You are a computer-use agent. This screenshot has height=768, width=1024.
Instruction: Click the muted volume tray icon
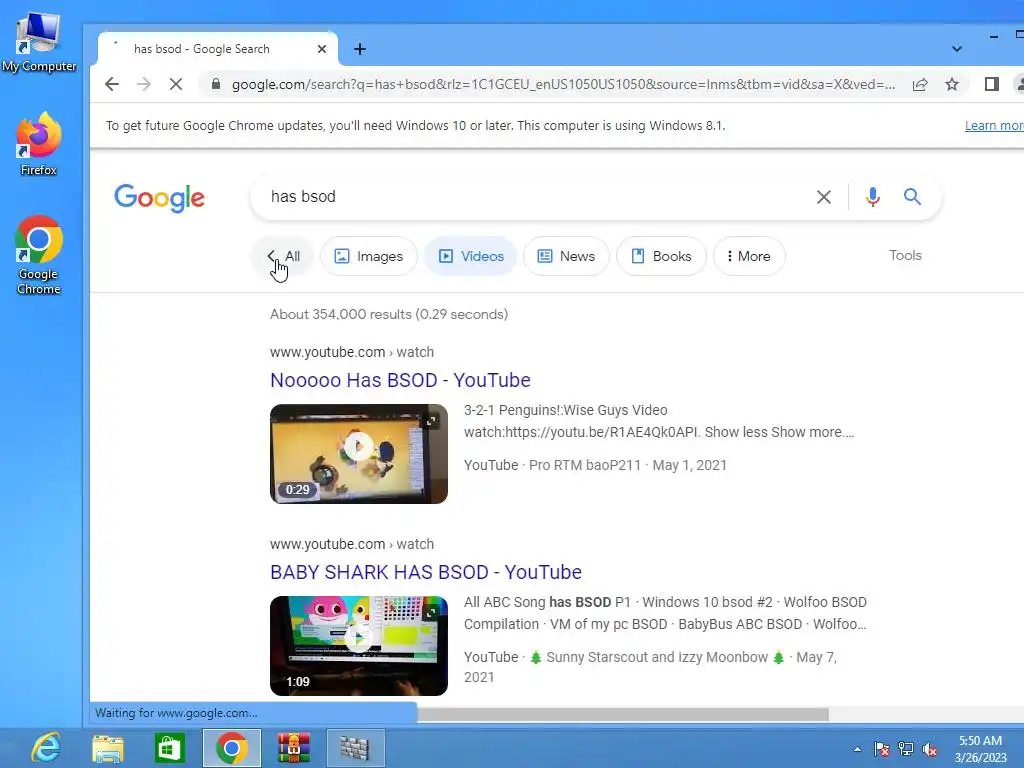pos(930,749)
